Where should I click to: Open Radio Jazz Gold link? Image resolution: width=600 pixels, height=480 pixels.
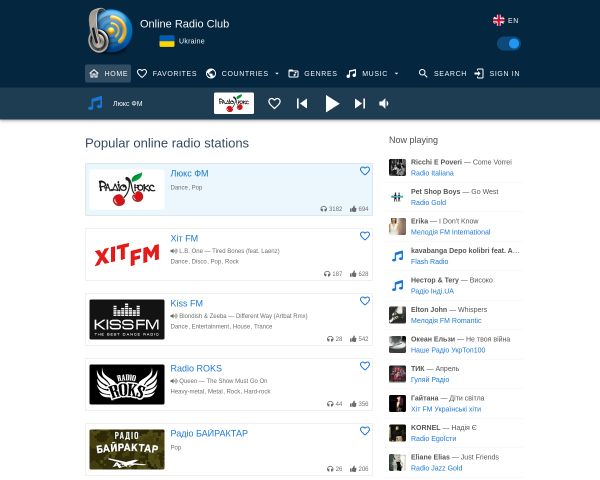click(x=436, y=468)
